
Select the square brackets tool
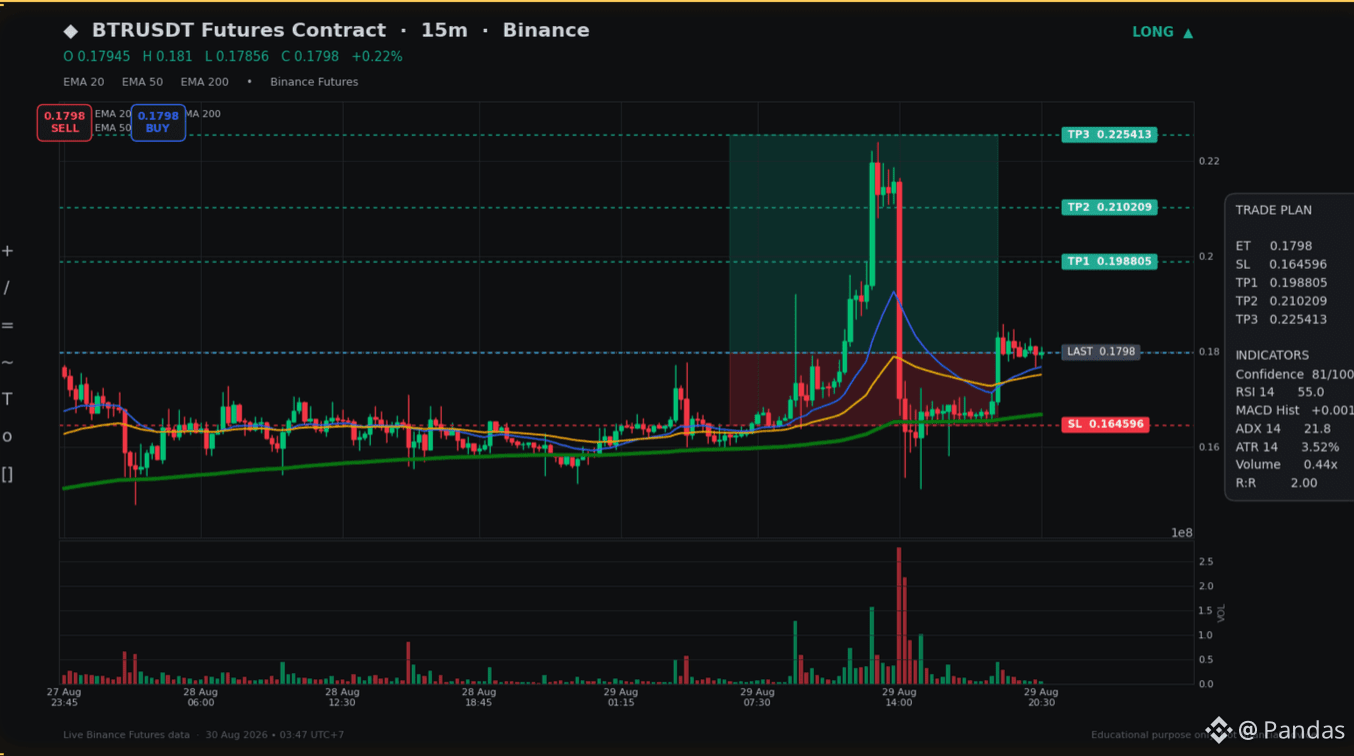click(7, 474)
